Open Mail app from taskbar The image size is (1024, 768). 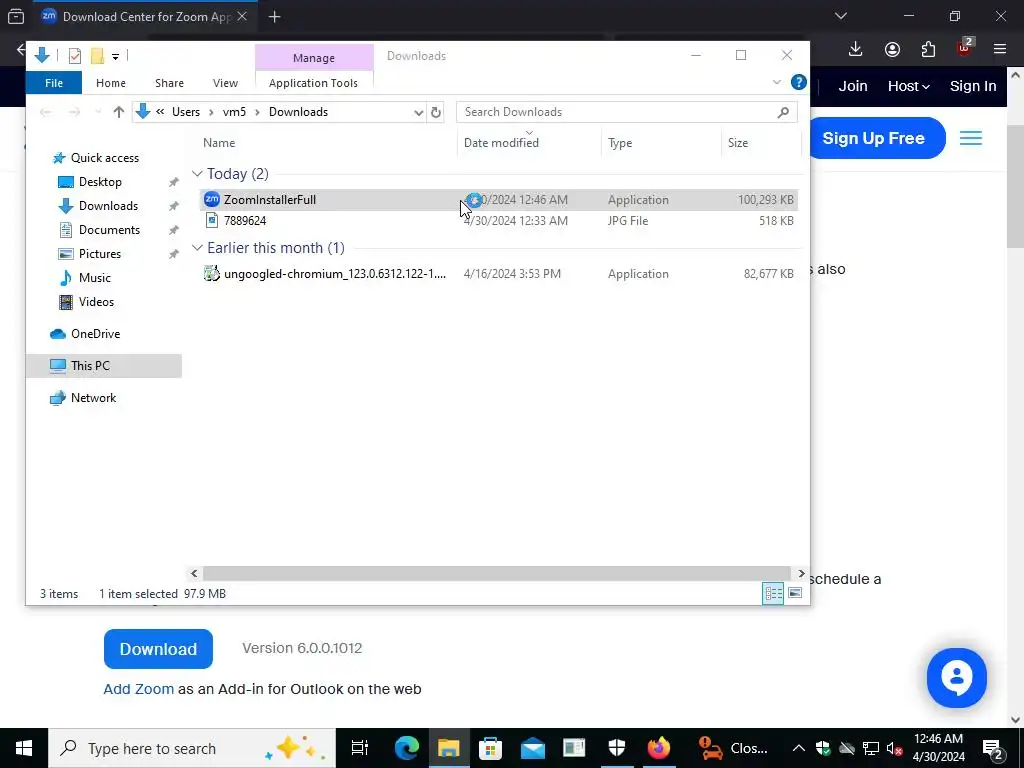[x=532, y=748]
